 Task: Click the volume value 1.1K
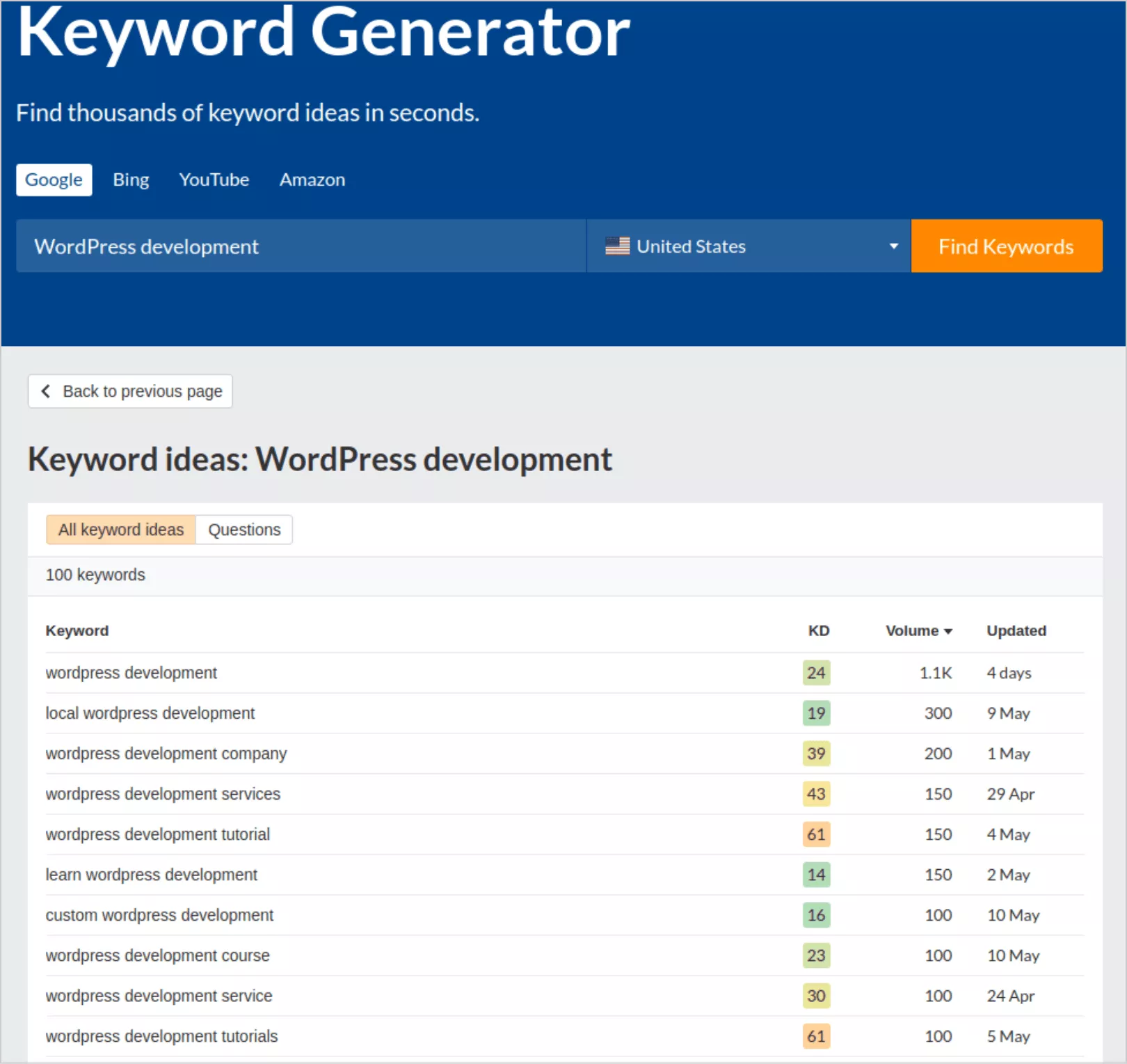point(936,673)
